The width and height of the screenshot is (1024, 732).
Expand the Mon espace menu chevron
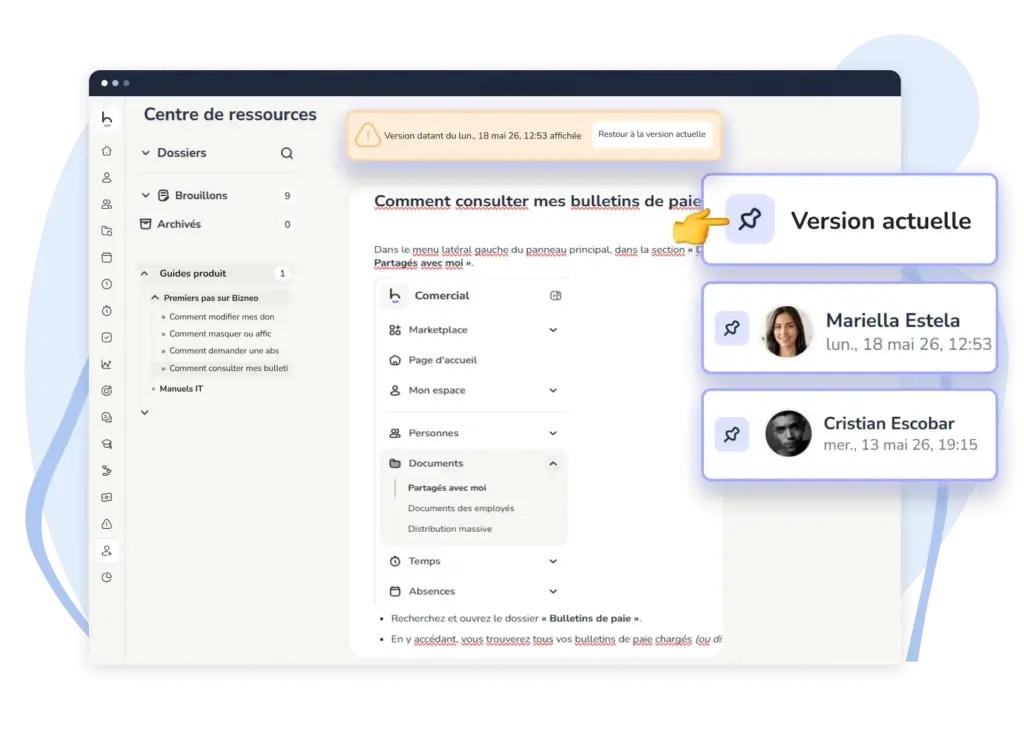pyautogui.click(x=553, y=390)
